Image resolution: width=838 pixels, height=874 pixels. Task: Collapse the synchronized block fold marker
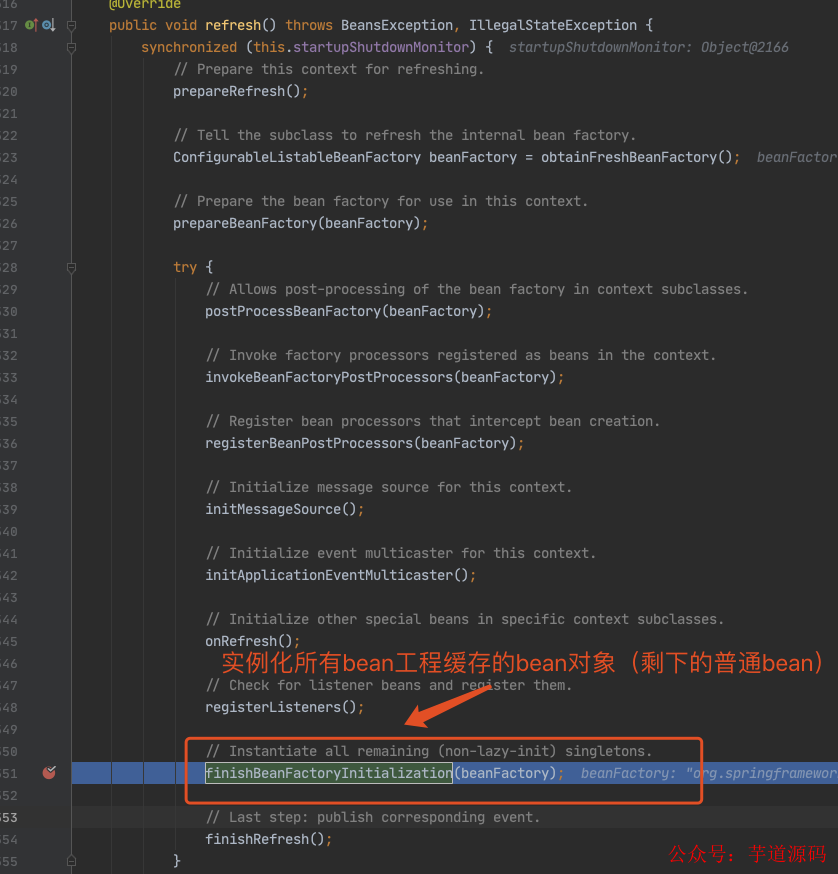[x=71, y=47]
